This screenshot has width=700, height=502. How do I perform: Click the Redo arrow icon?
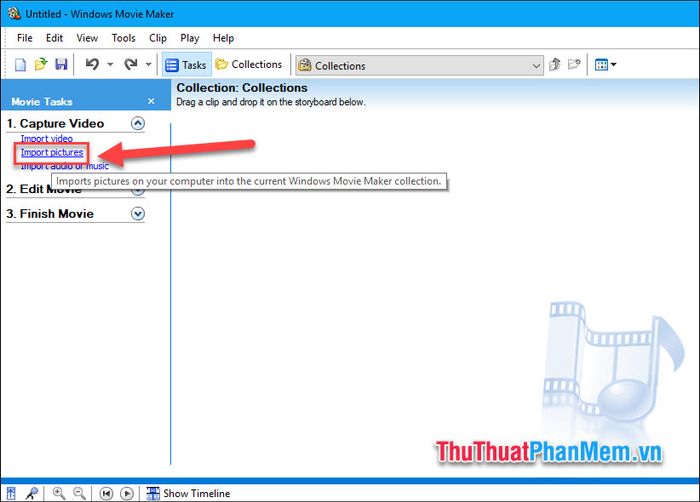click(130, 65)
